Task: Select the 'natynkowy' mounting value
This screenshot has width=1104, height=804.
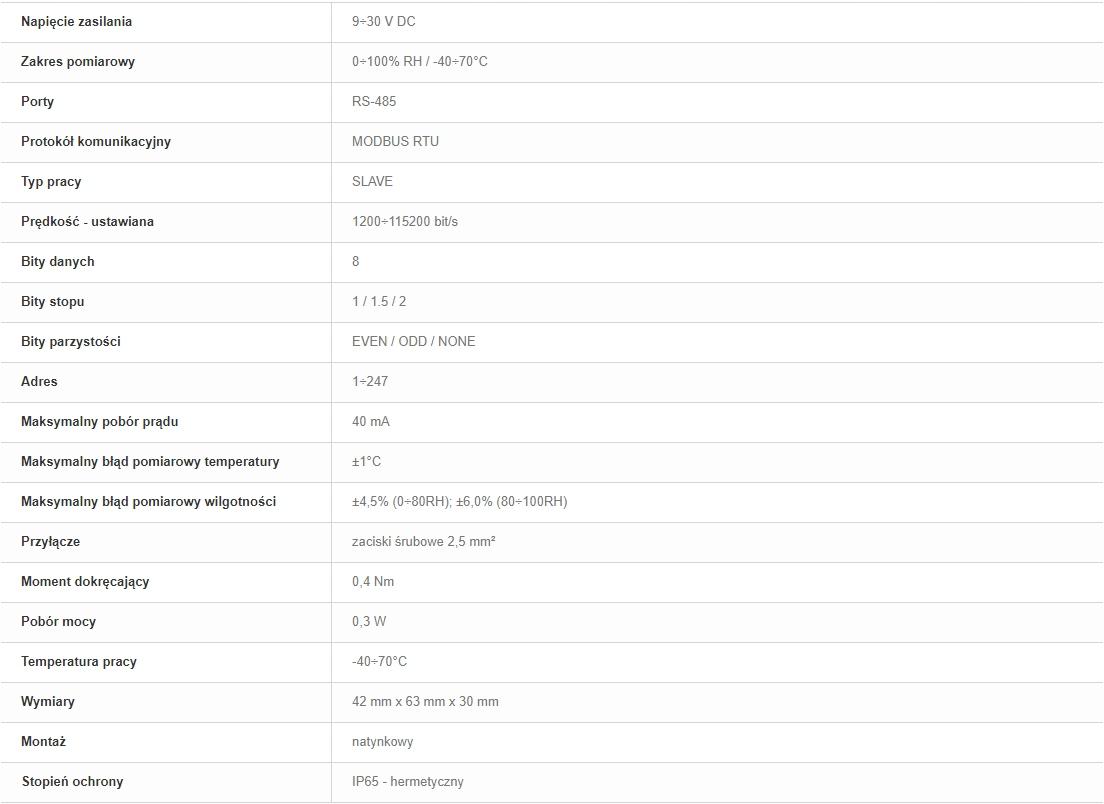Action: (382, 741)
